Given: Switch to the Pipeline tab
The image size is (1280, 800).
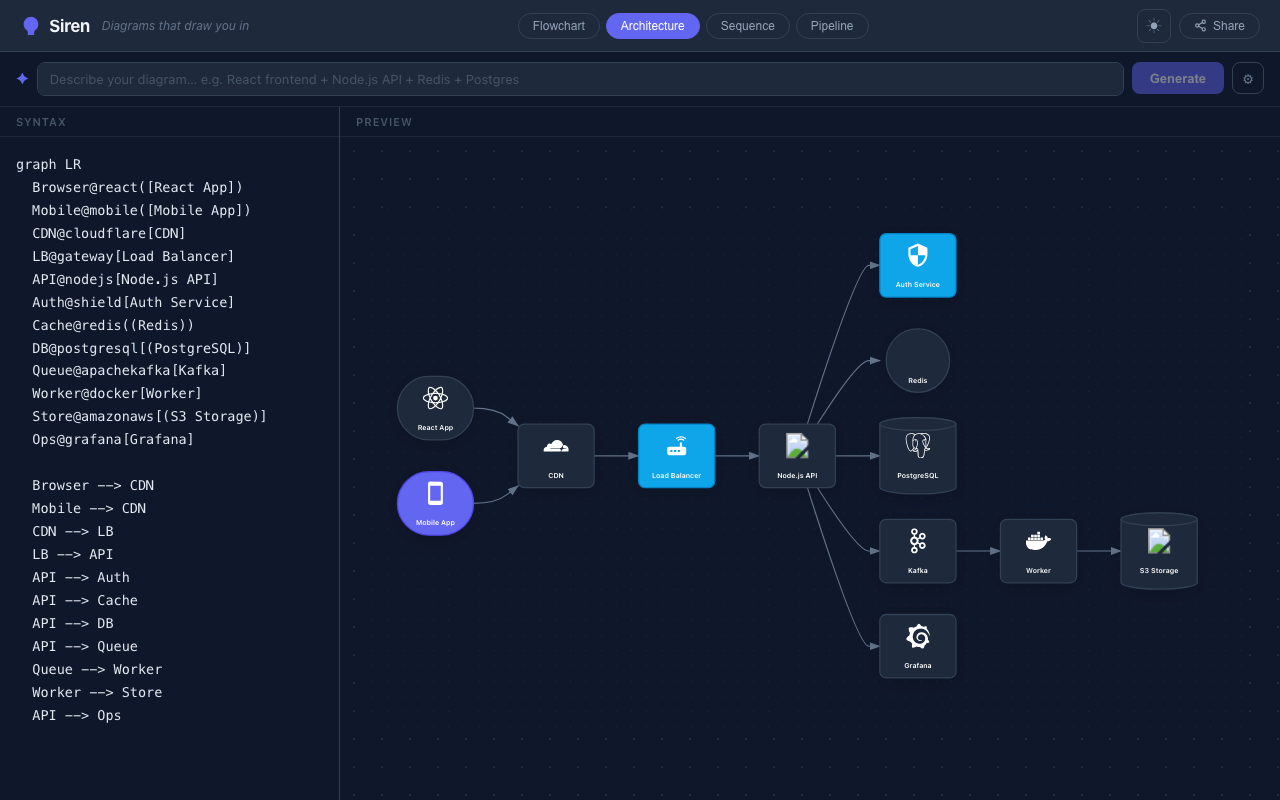Looking at the screenshot, I should click(x=832, y=26).
